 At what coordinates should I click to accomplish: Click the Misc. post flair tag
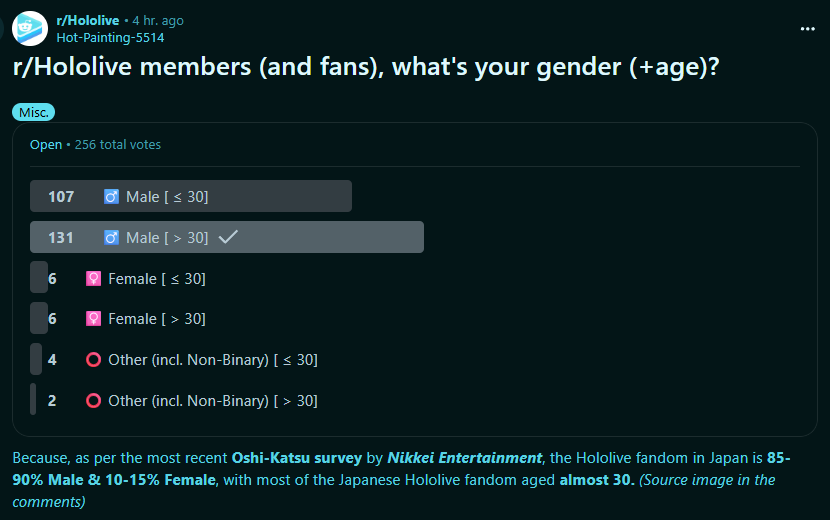33,112
